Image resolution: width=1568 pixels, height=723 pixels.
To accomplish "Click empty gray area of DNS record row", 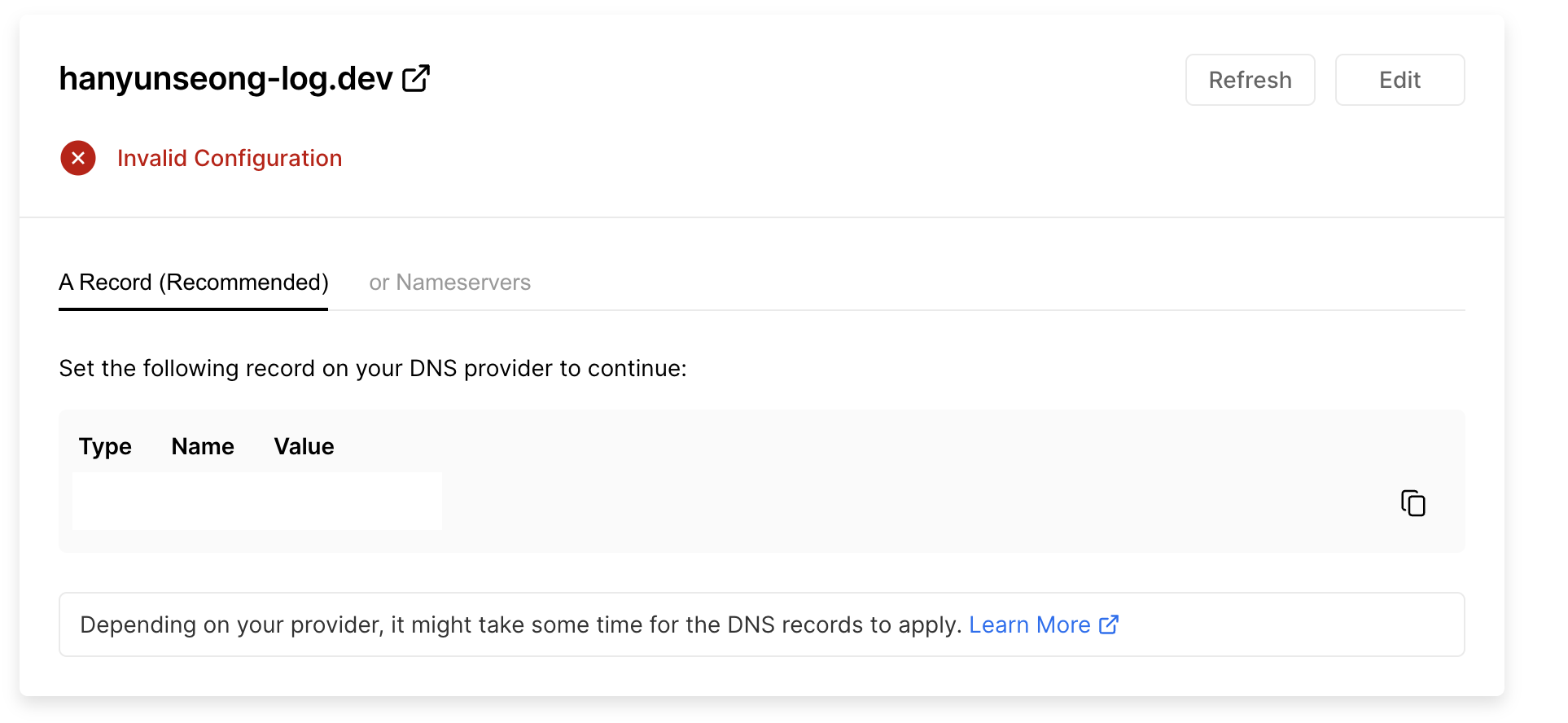I will click(896, 502).
